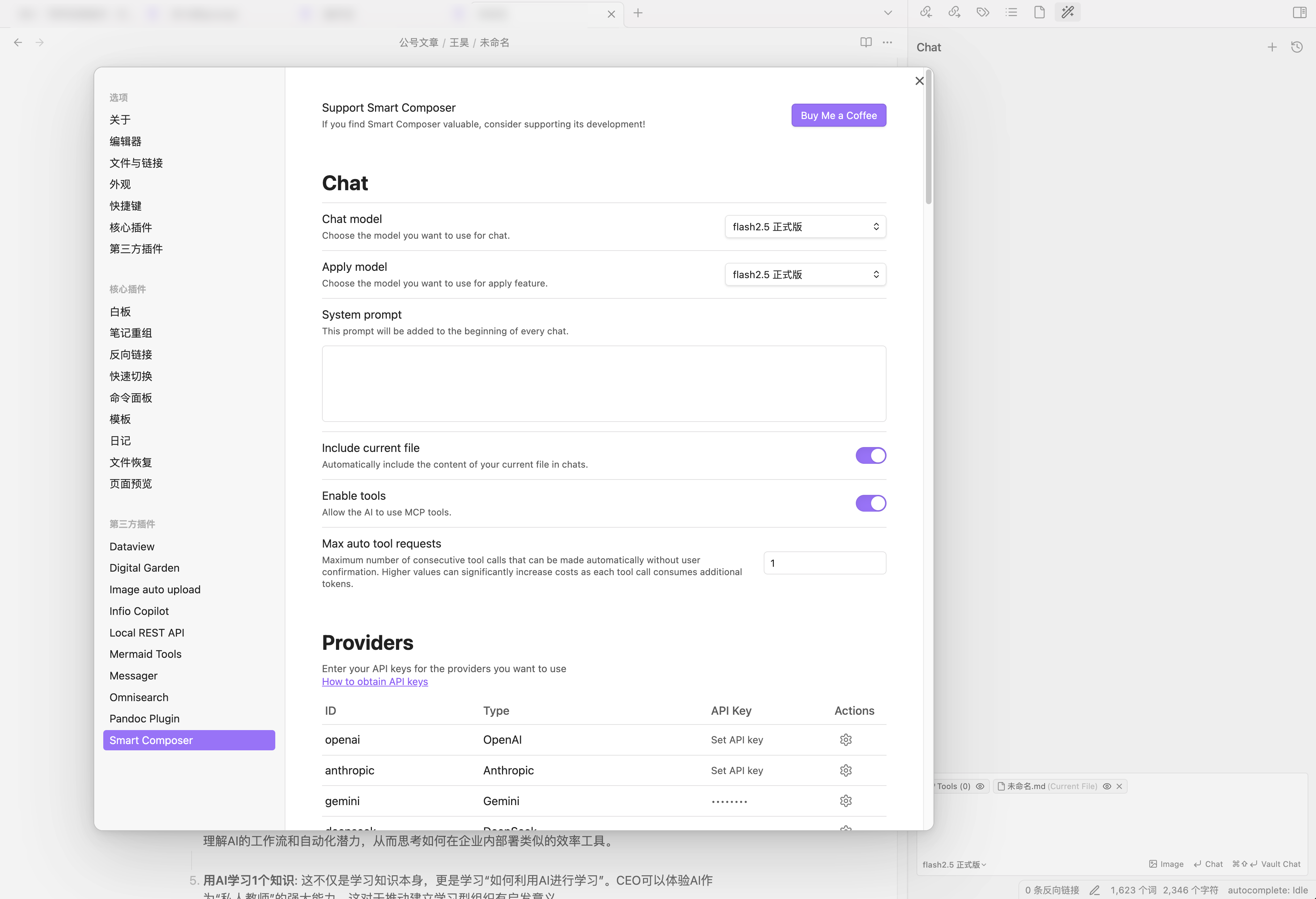Click the Chat submit button
The image size is (1316, 899).
pos(1208,864)
